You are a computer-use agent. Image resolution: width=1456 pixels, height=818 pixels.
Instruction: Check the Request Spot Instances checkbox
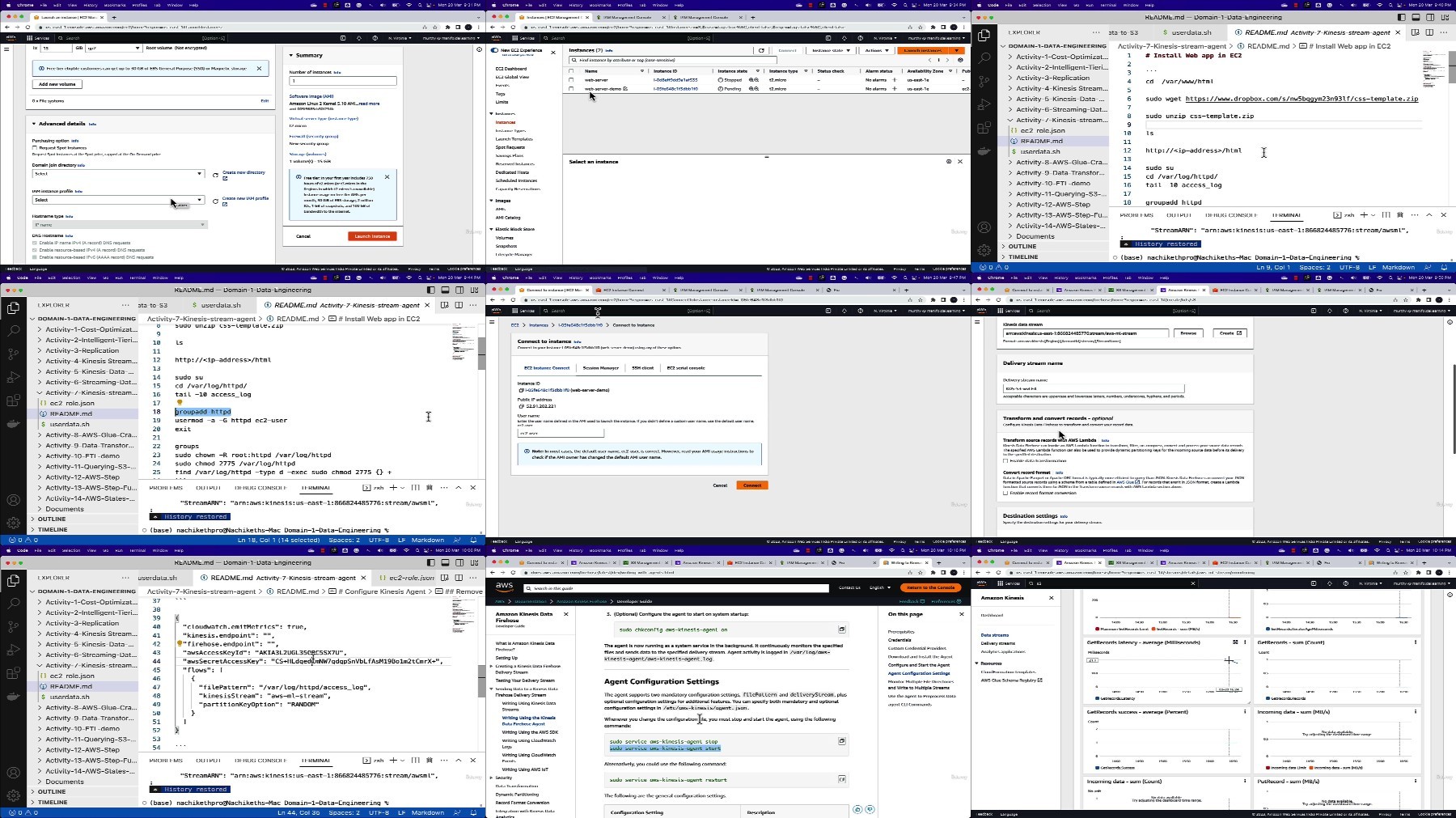(35, 148)
